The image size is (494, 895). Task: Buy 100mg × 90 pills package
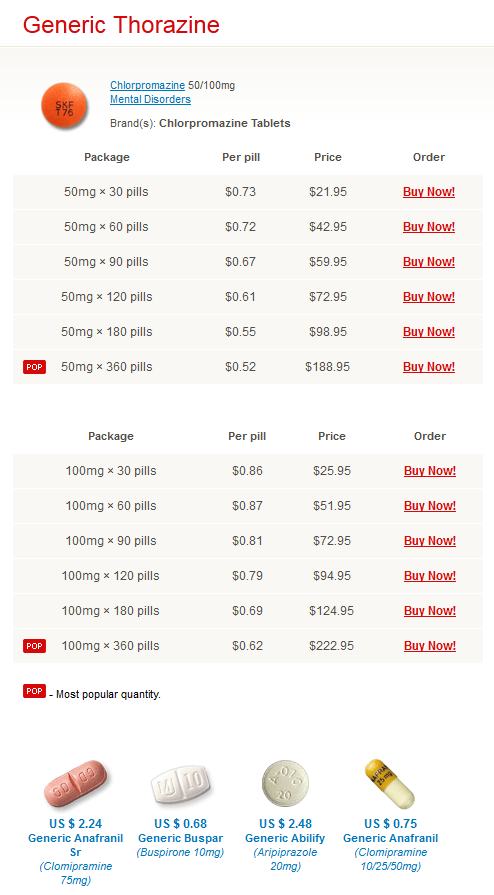tap(430, 541)
